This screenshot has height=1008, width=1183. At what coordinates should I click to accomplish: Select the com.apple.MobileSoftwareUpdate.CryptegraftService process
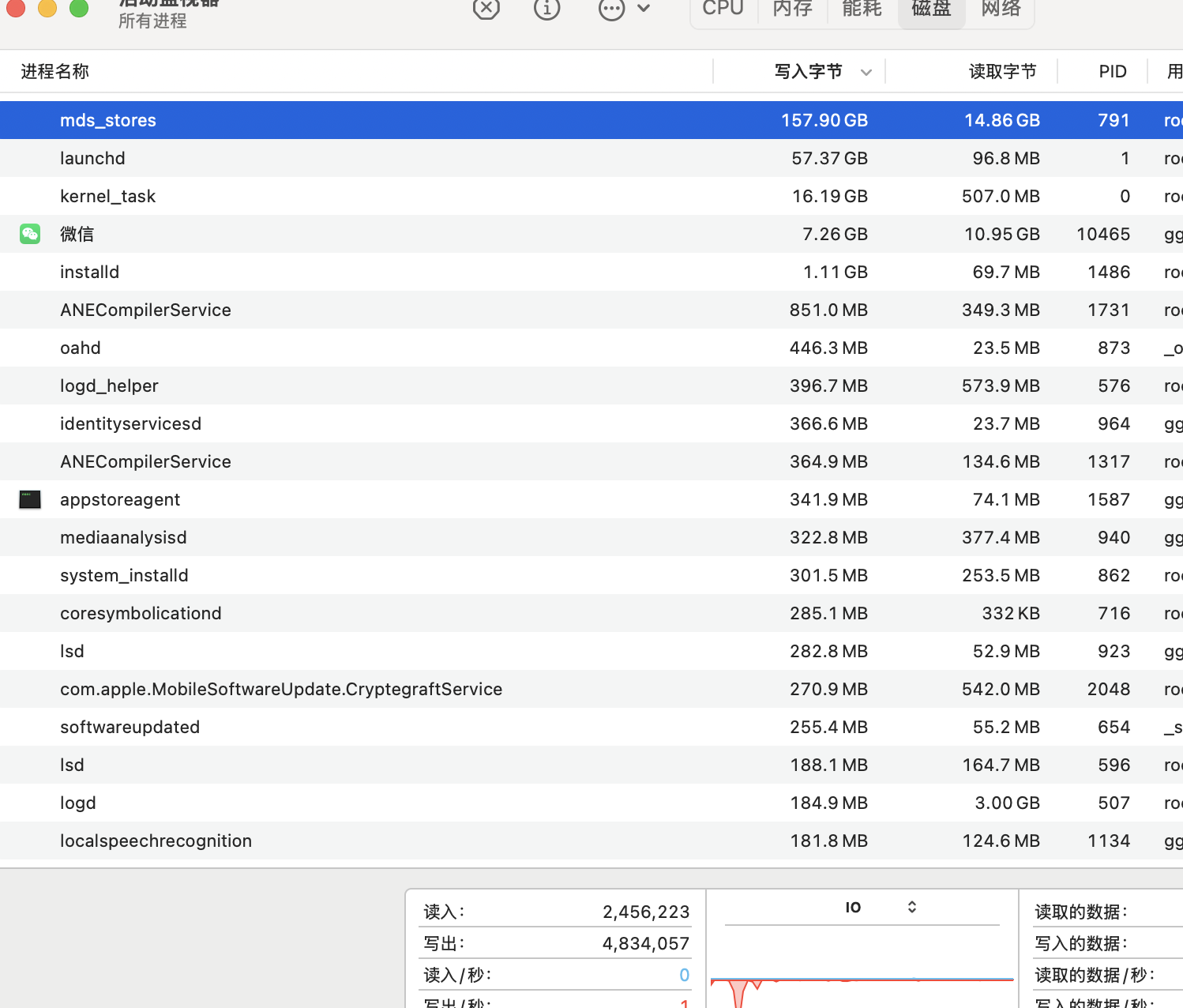pos(591,689)
